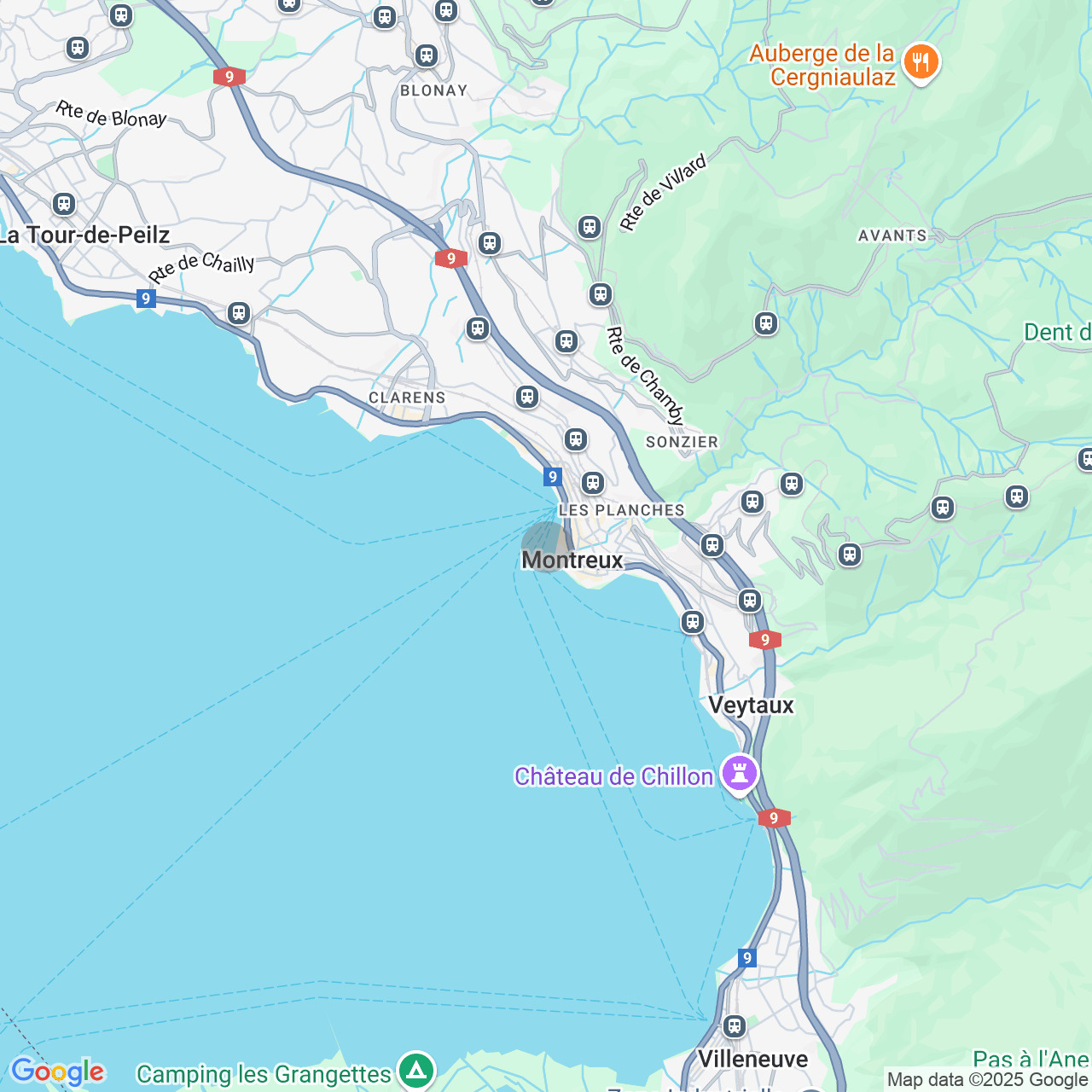This screenshot has height=1092, width=1092.
Task: Click the train station icon near Villeneuve
Action: click(x=735, y=1025)
